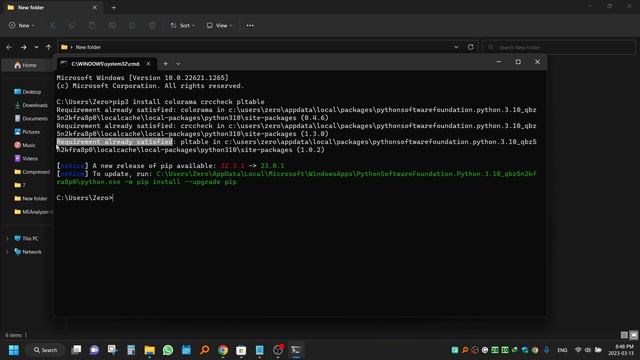Image resolution: width=640 pixels, height=360 pixels.
Task: Switch Explorer to large thumbnails view toggle
Action: click(633, 335)
